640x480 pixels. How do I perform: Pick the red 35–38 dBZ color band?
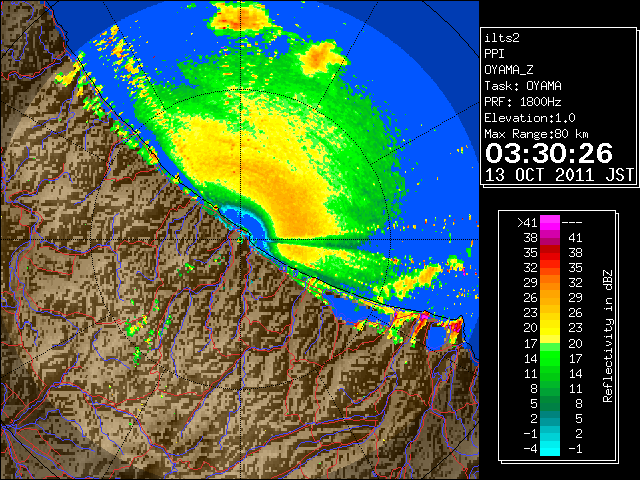click(550, 253)
